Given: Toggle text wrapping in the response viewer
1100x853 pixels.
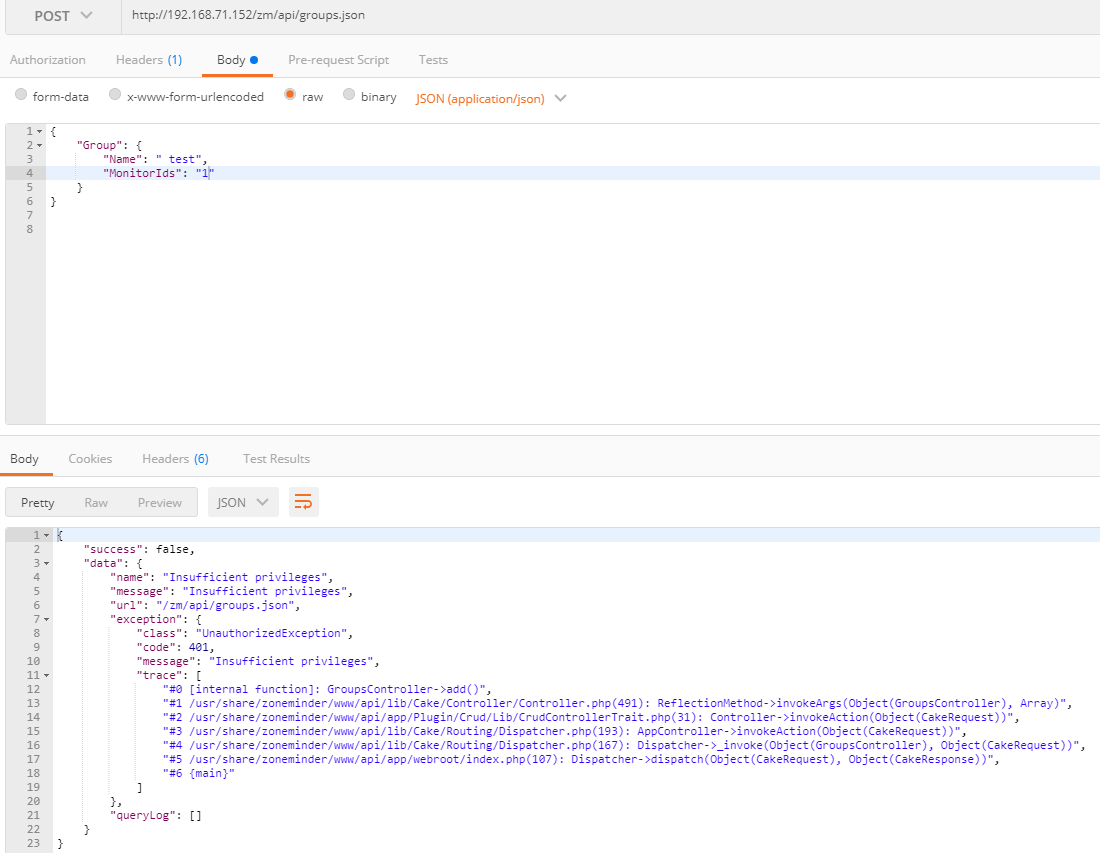Looking at the screenshot, I should pyautogui.click(x=304, y=502).
